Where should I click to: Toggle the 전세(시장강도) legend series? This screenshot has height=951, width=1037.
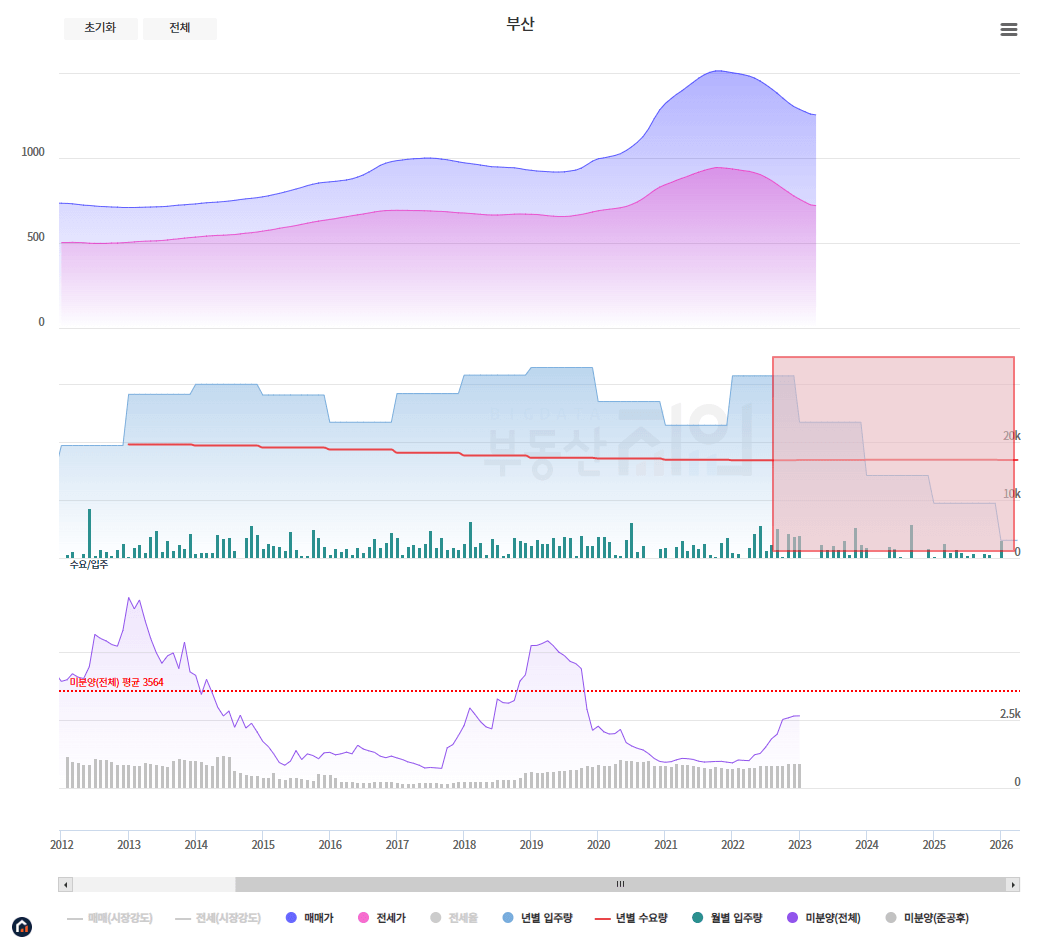click(x=218, y=918)
